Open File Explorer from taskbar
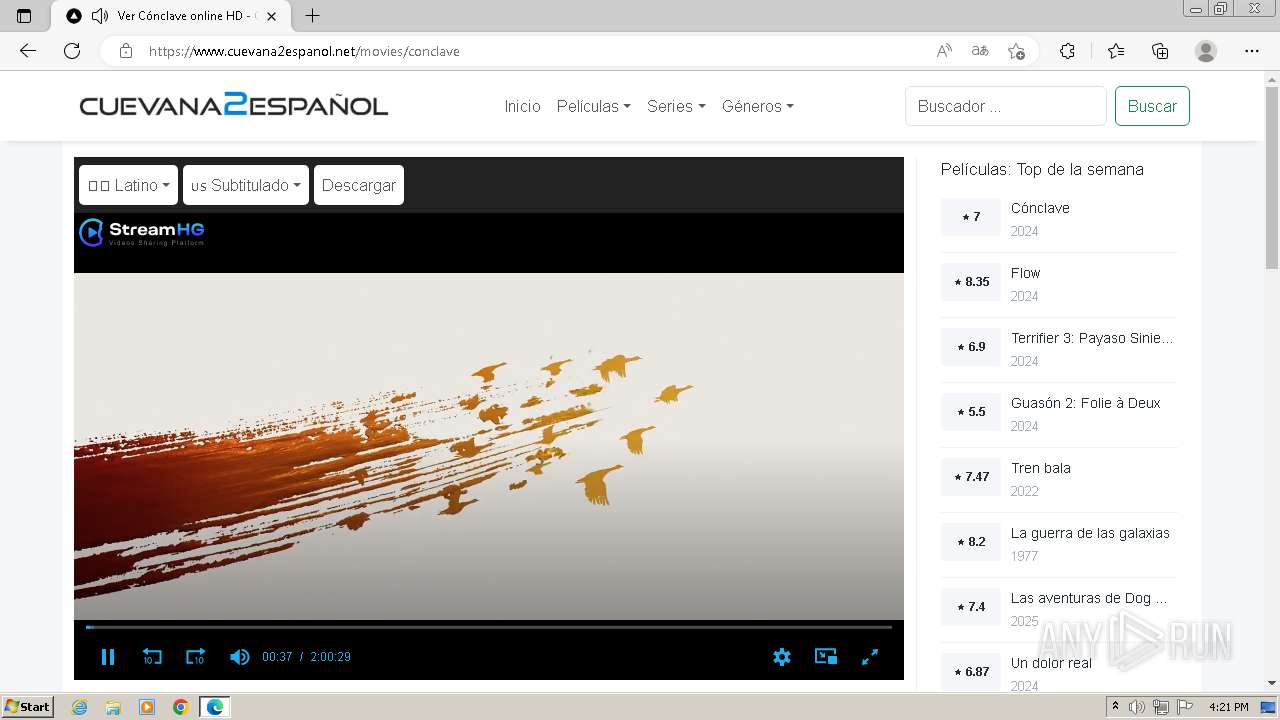1280x720 pixels. click(113, 707)
